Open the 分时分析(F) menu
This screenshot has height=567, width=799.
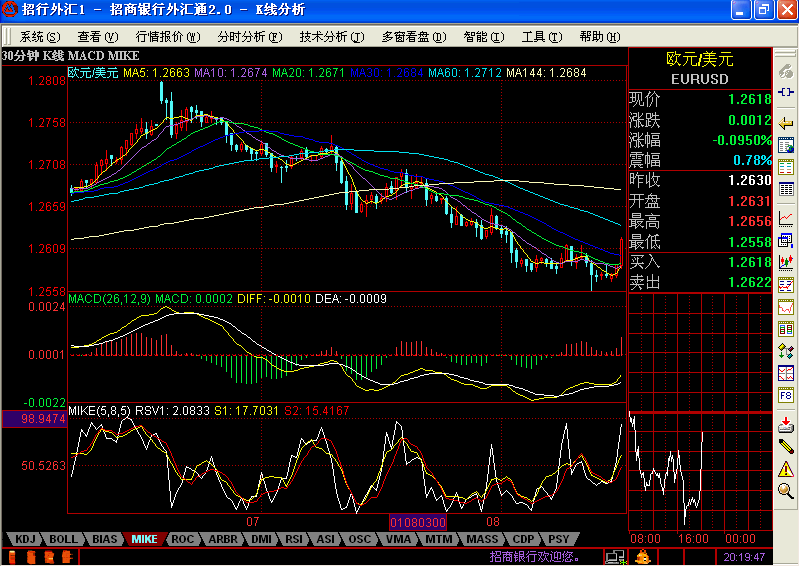point(250,37)
